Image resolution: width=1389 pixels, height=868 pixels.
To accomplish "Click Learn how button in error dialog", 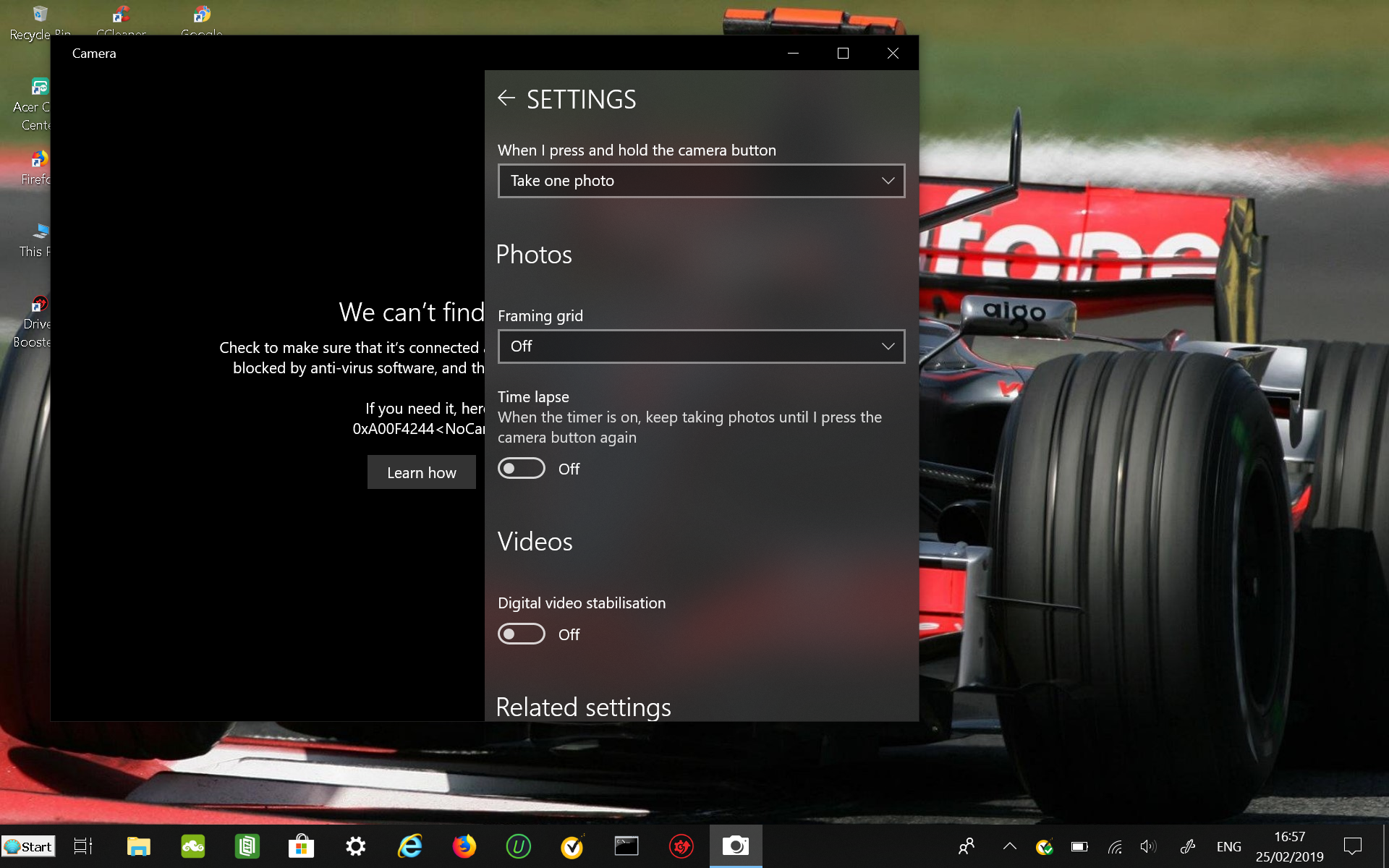I will pyautogui.click(x=421, y=472).
